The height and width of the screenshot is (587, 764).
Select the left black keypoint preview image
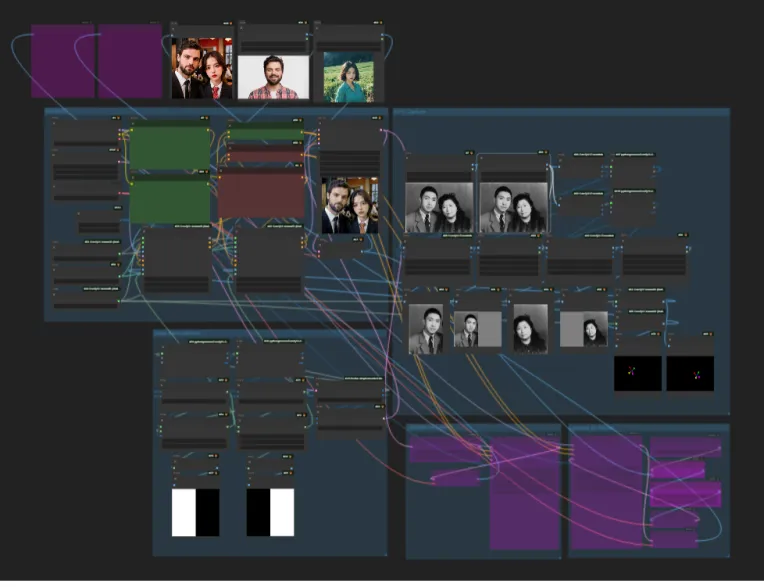pos(637,373)
